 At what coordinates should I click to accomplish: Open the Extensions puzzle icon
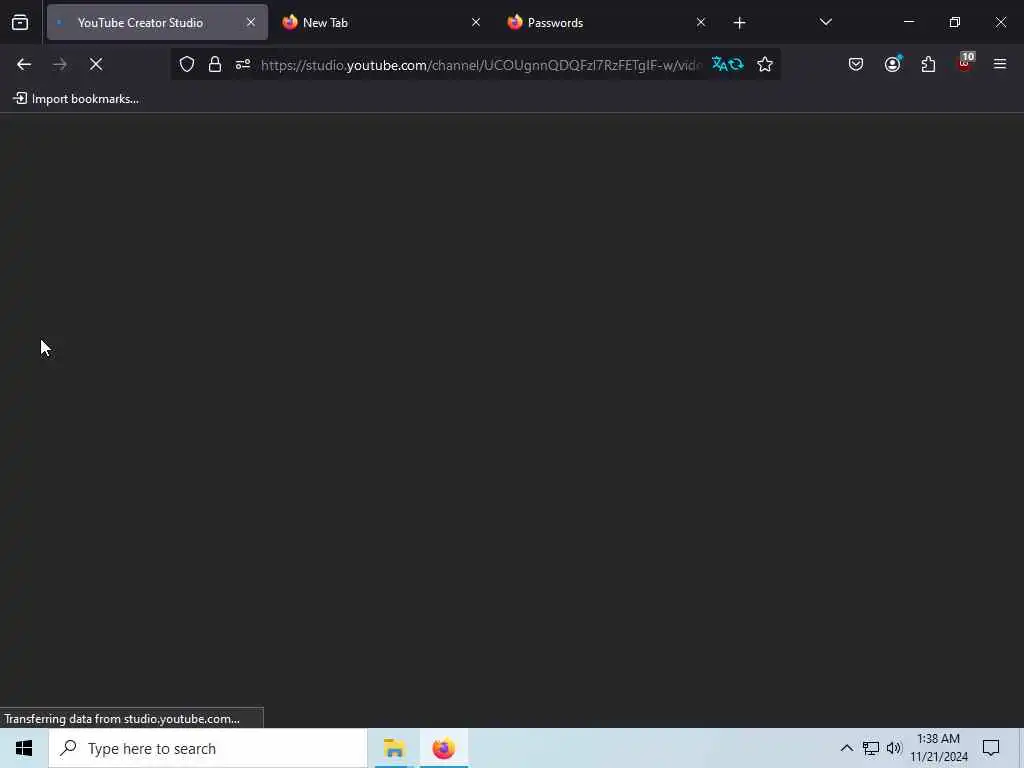coord(928,65)
